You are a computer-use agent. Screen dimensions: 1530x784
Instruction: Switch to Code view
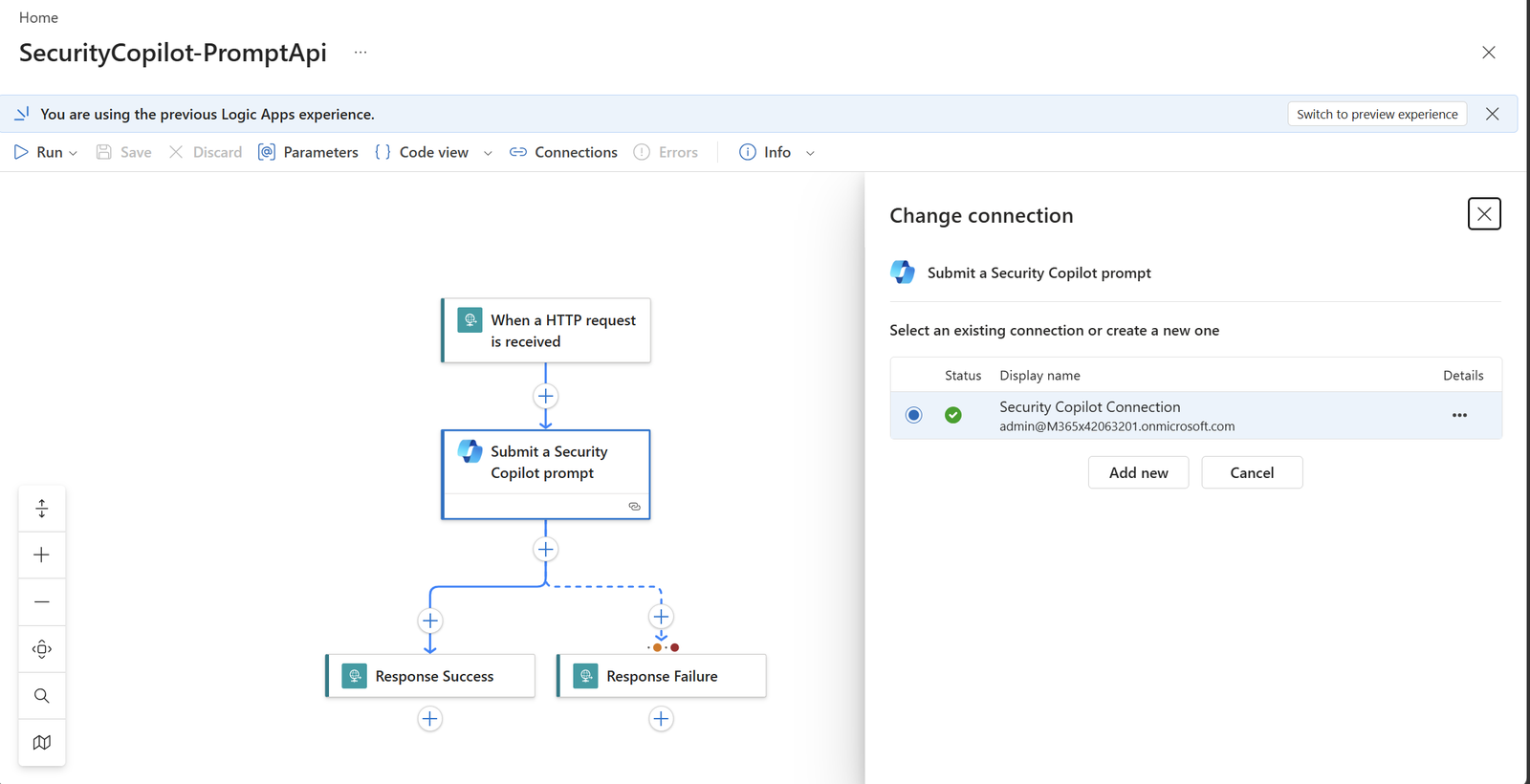(x=422, y=152)
